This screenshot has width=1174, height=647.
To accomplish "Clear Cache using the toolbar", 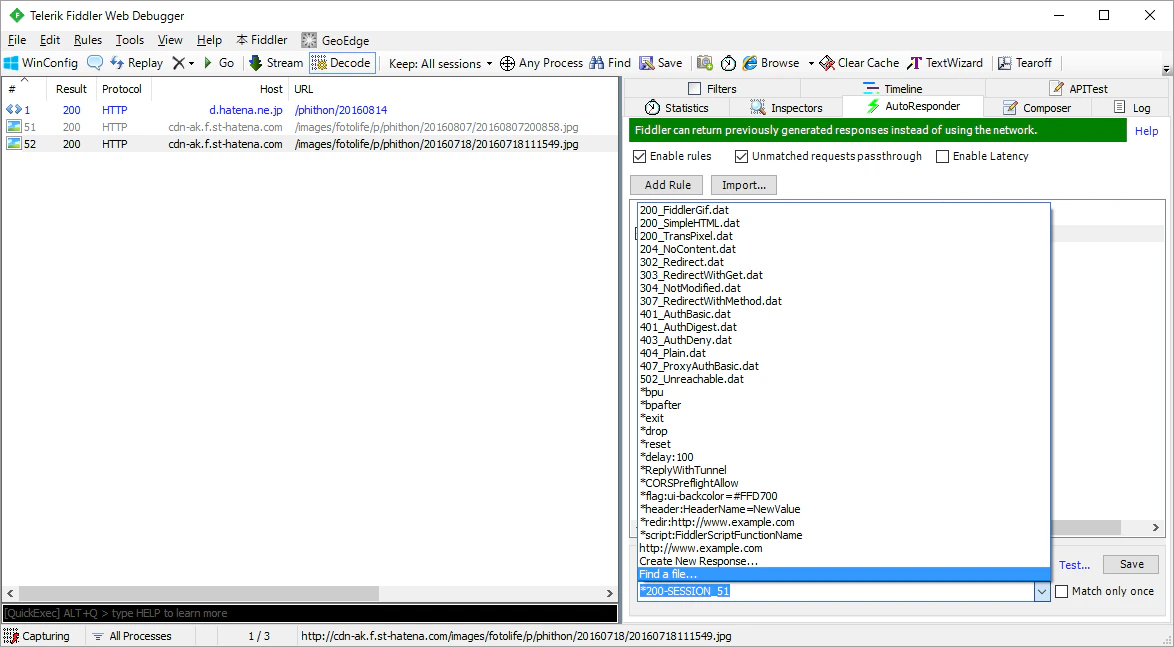I will click(x=860, y=63).
